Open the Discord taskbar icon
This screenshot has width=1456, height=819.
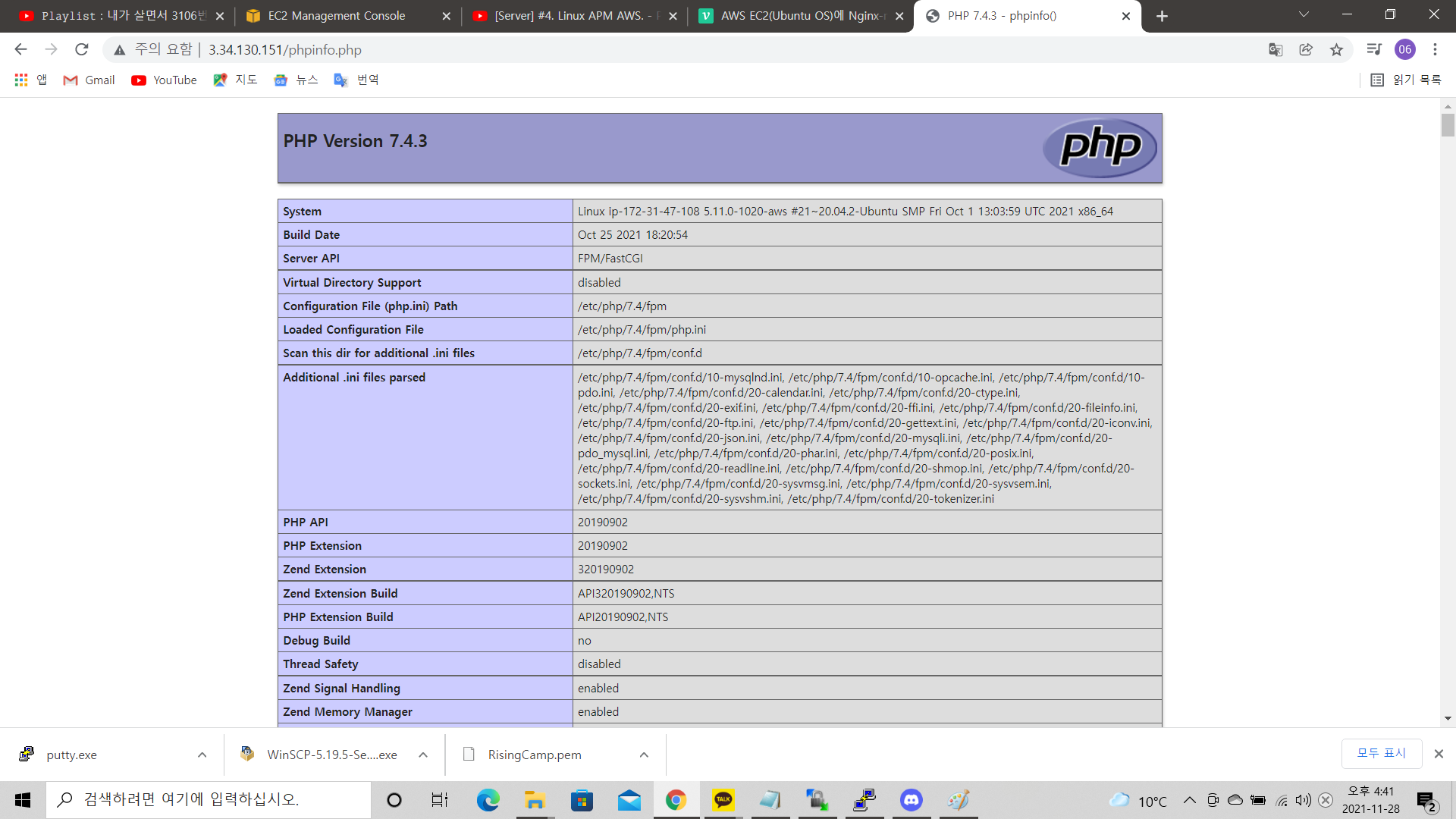pyautogui.click(x=911, y=800)
